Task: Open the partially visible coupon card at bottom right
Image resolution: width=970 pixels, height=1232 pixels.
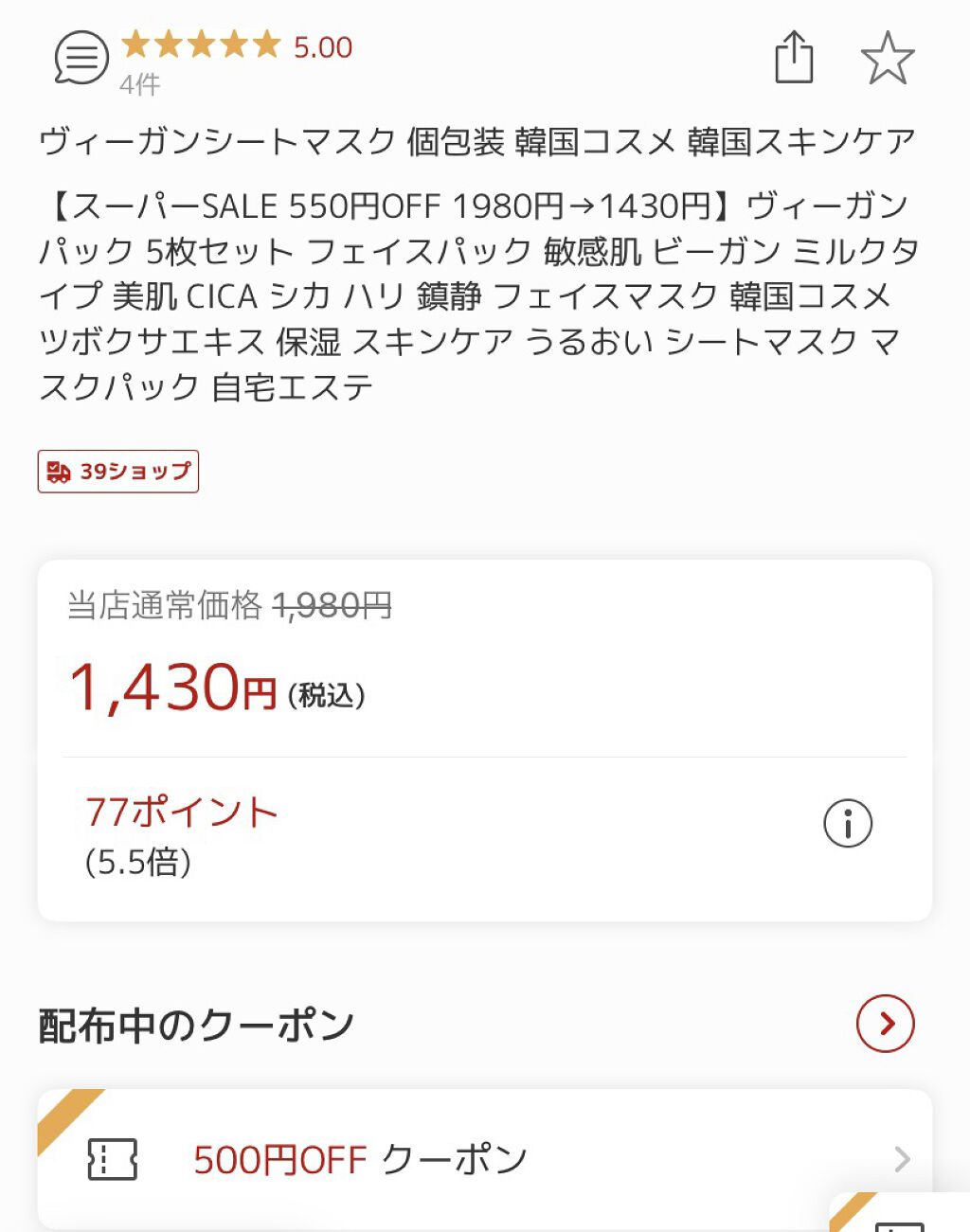Action: click(x=900, y=1214)
